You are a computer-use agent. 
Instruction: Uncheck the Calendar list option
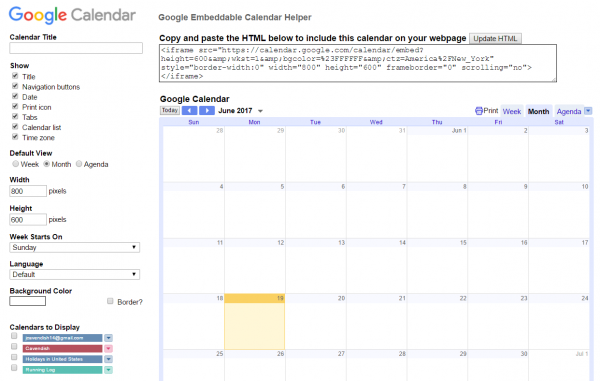point(15,127)
